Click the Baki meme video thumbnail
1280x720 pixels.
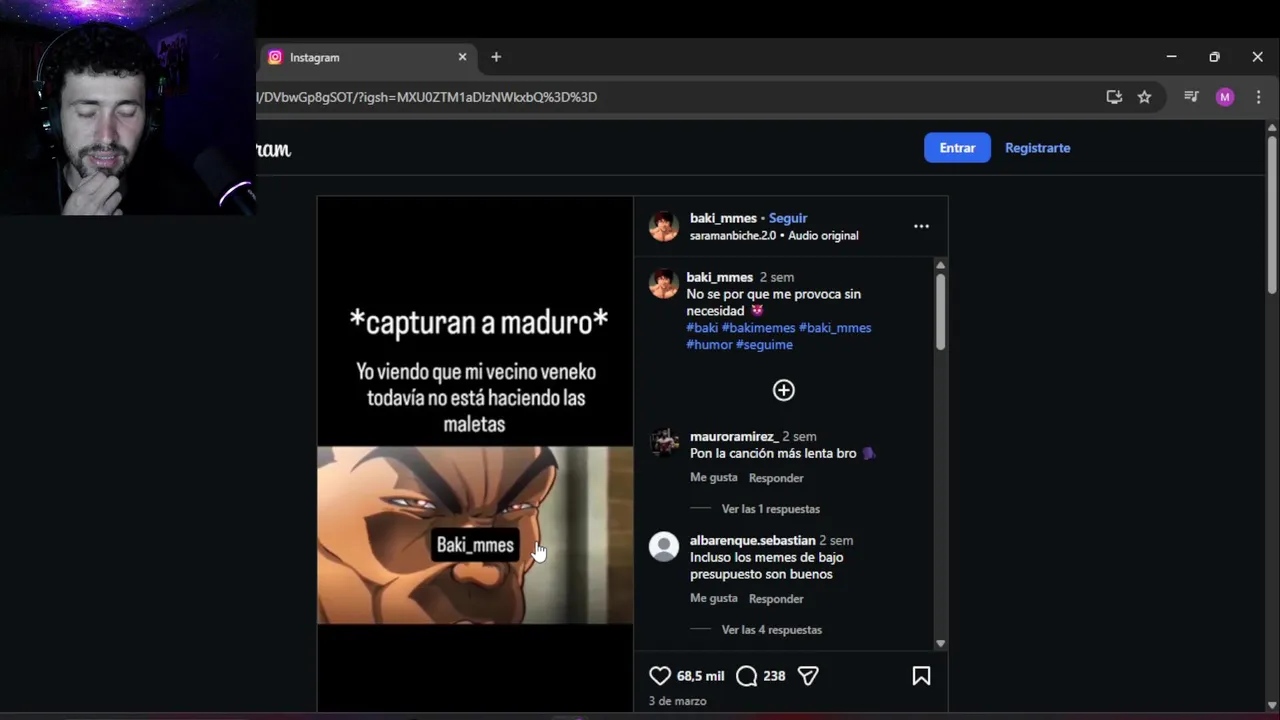tap(475, 535)
